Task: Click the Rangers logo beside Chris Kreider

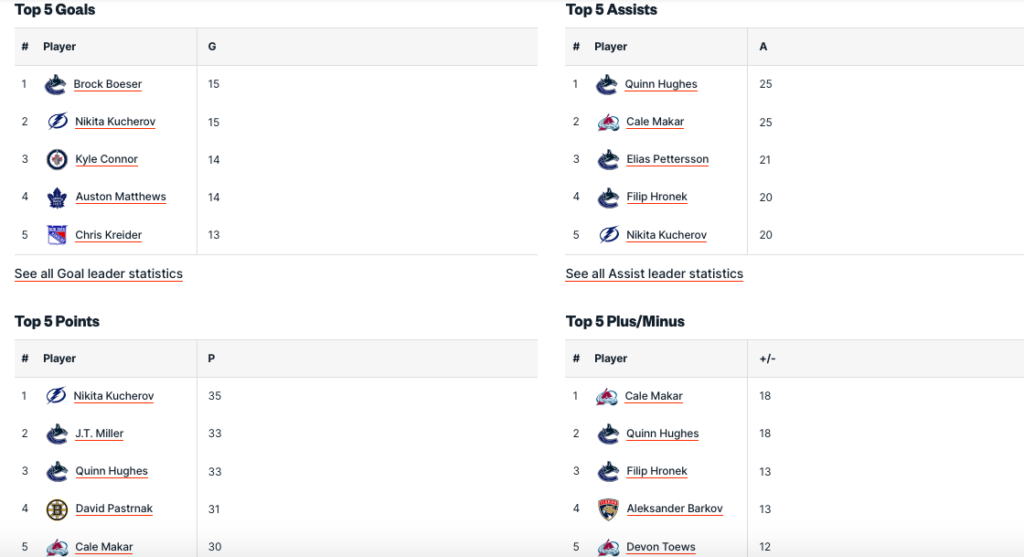Action: point(57,235)
